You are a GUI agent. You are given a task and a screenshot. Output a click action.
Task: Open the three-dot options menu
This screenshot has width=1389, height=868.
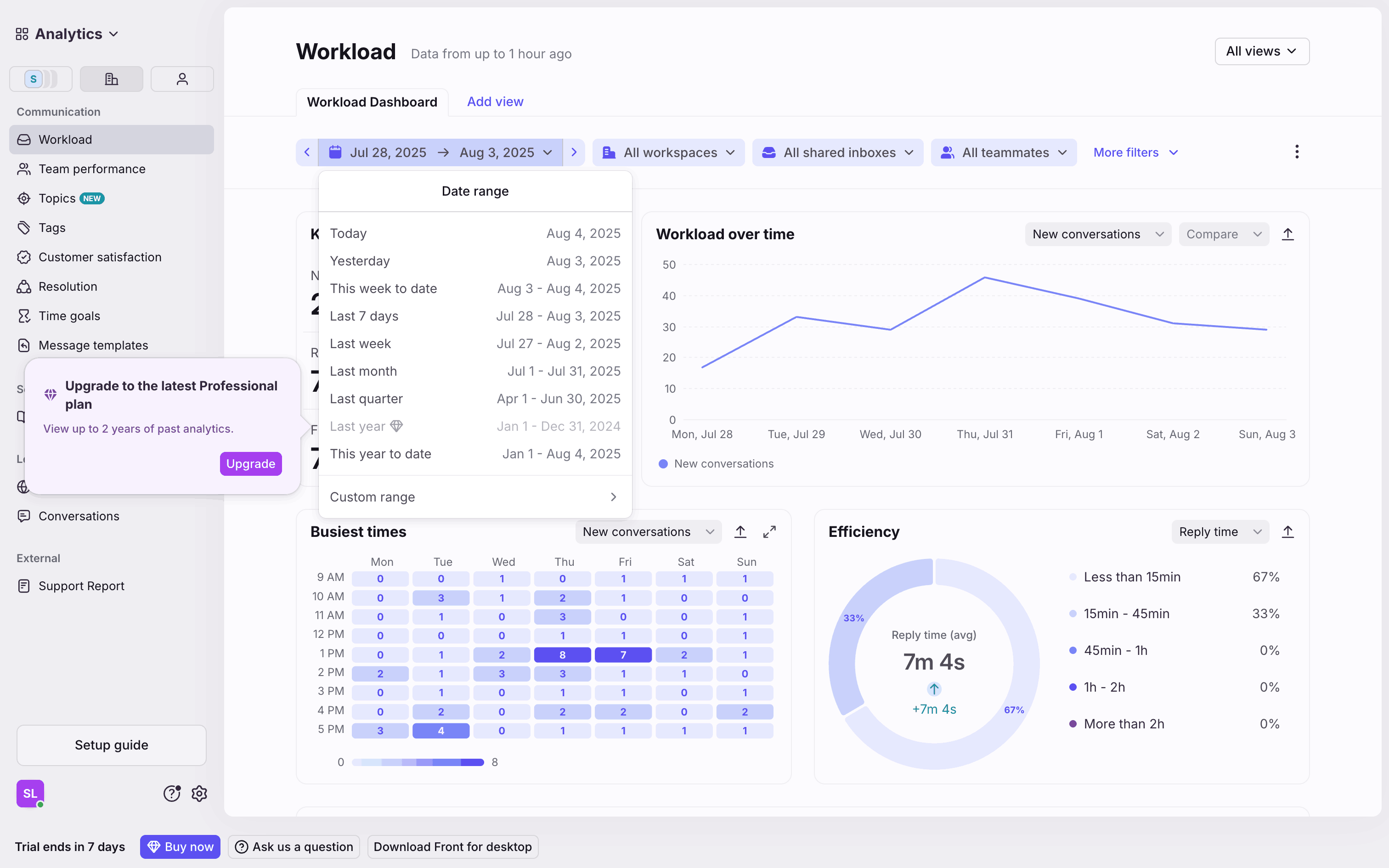[1297, 152]
